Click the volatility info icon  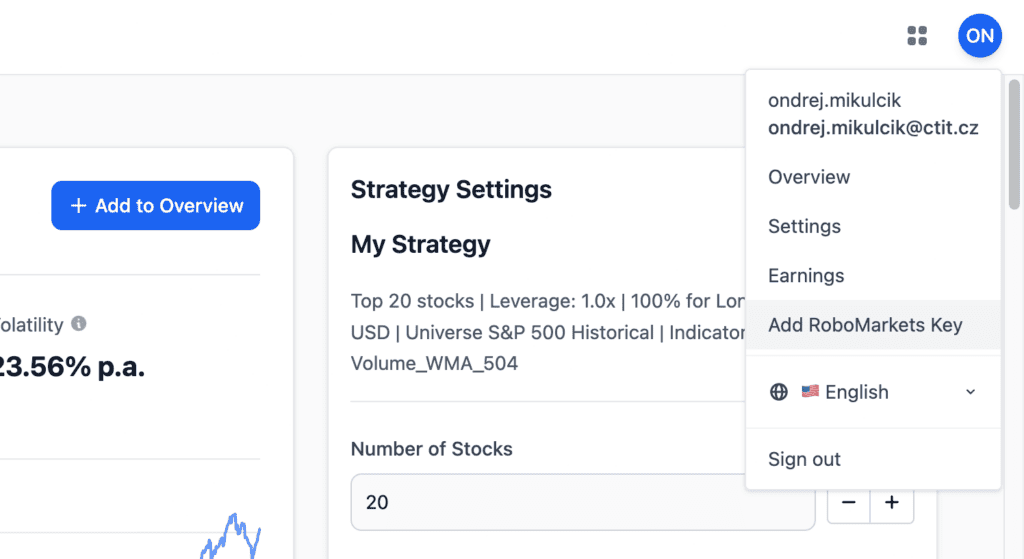pos(79,324)
